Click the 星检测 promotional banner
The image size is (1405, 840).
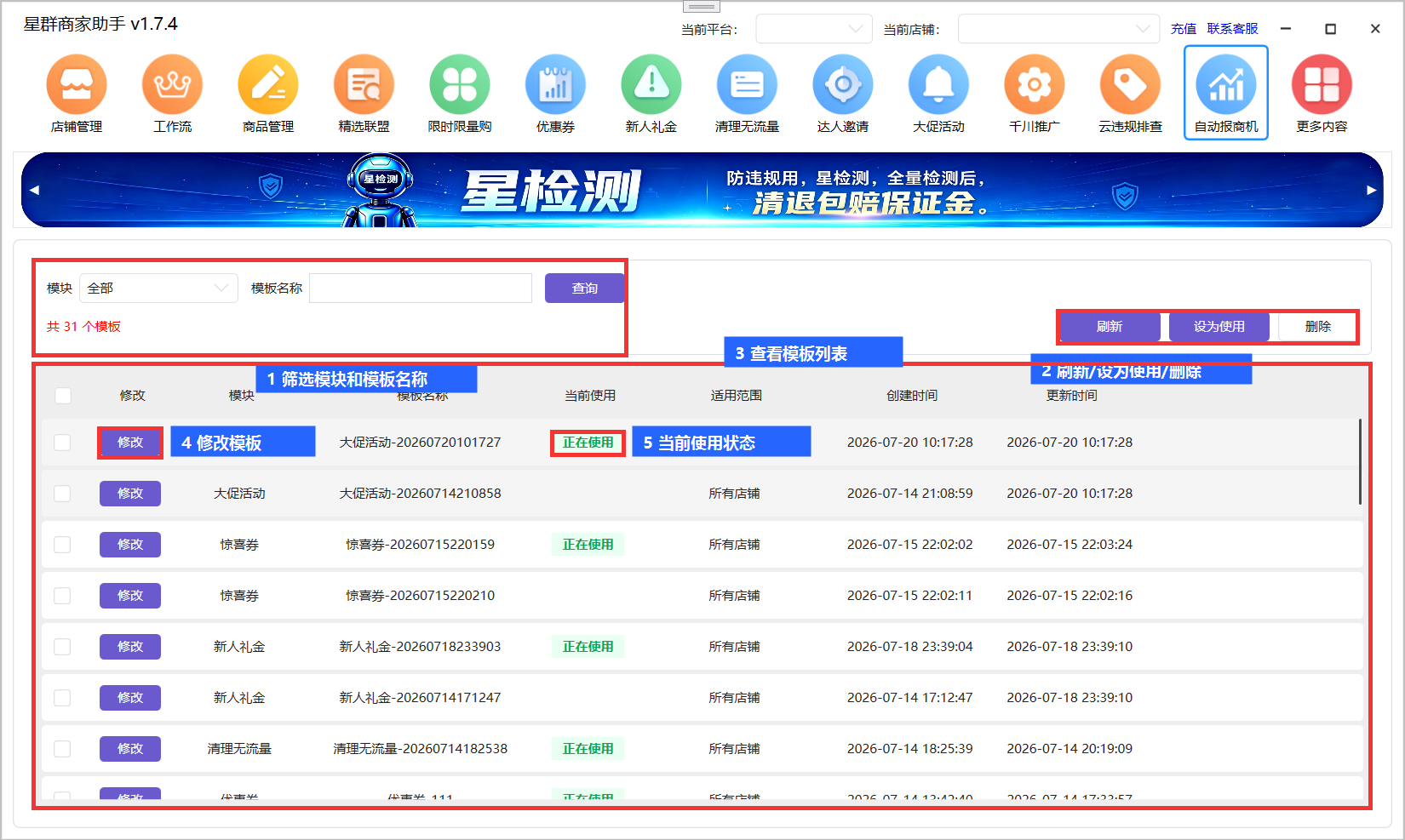[x=702, y=190]
